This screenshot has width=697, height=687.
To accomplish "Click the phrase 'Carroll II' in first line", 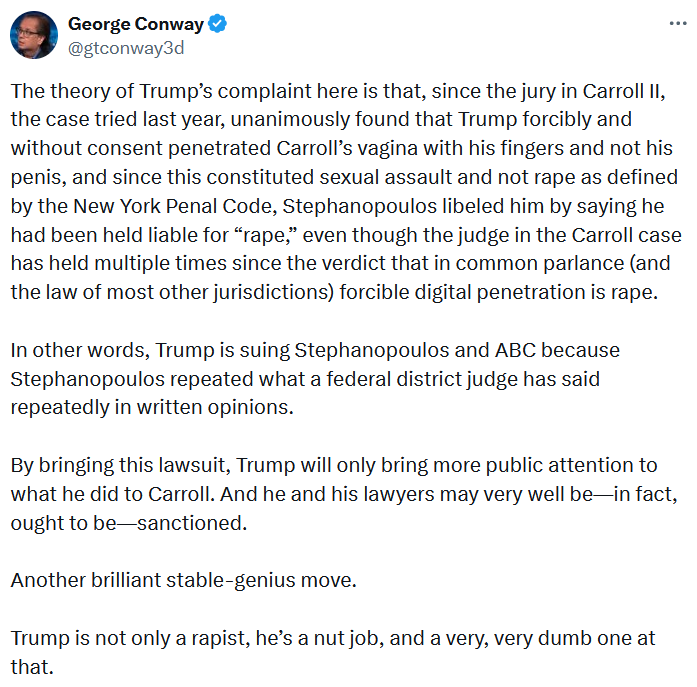I will point(623,91).
